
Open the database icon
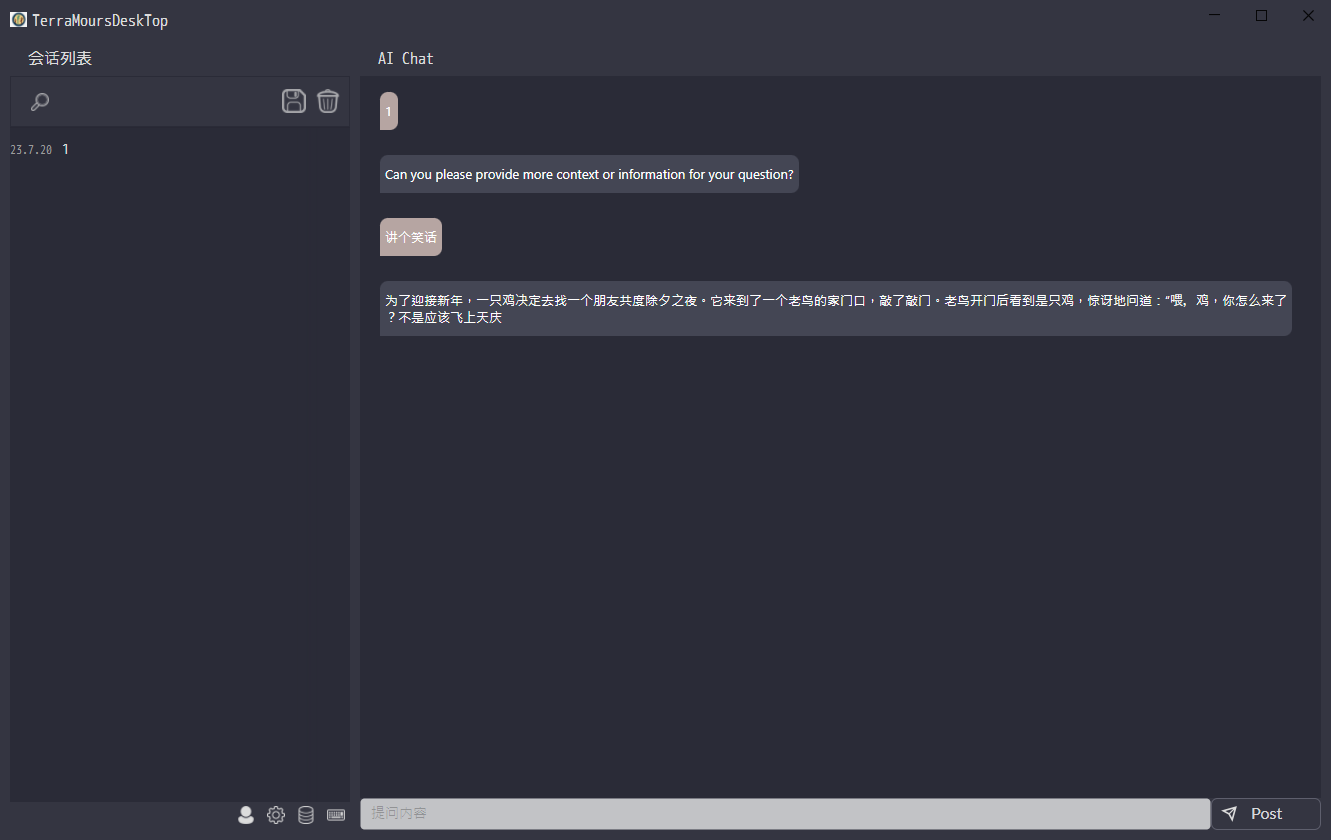pyautogui.click(x=306, y=815)
